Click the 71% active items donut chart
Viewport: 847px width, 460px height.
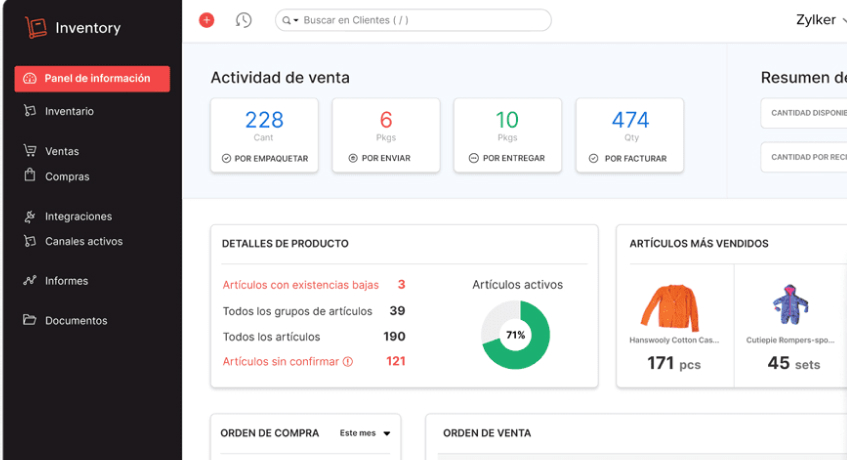515,335
